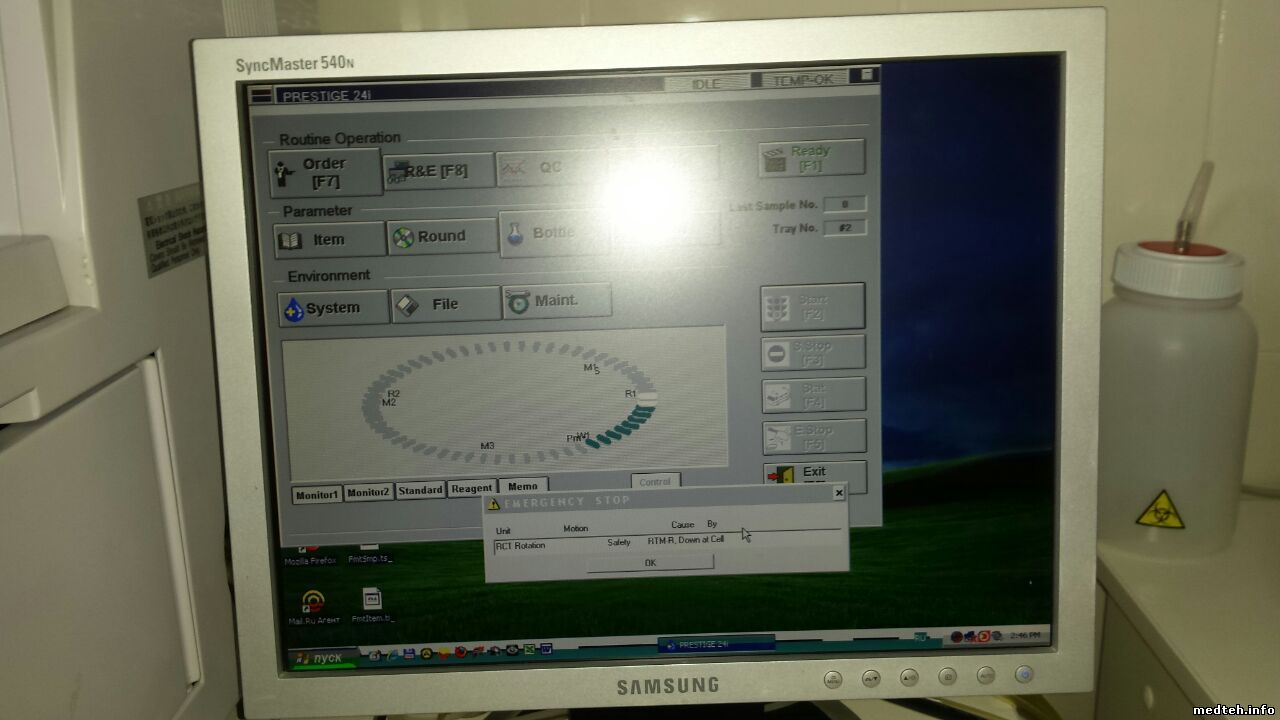Open the File environment button

[445, 305]
